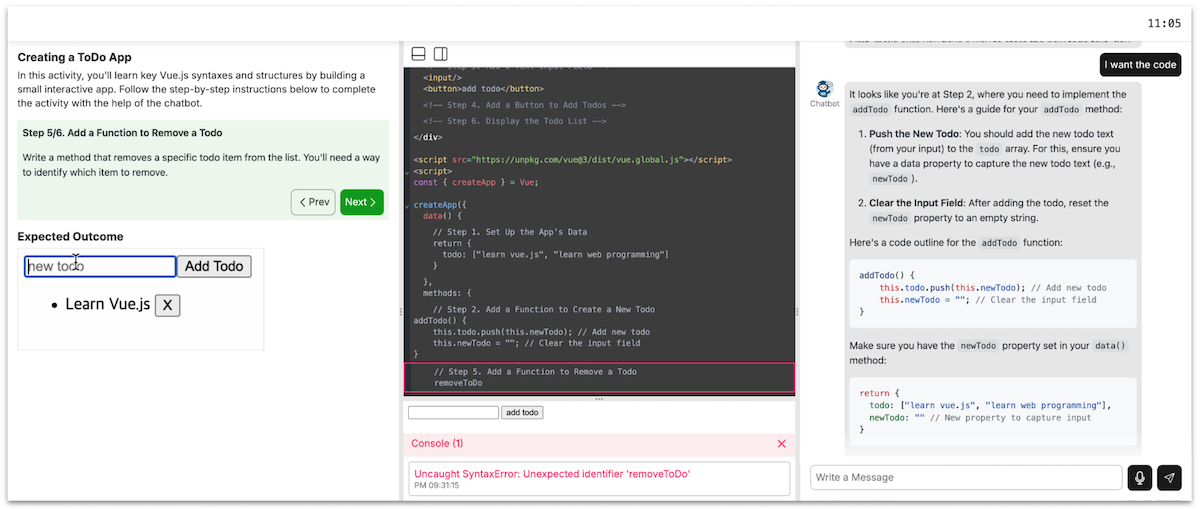This screenshot has width=1200, height=509.
Task: Go to the previous step with Prev
Action: coord(313,202)
